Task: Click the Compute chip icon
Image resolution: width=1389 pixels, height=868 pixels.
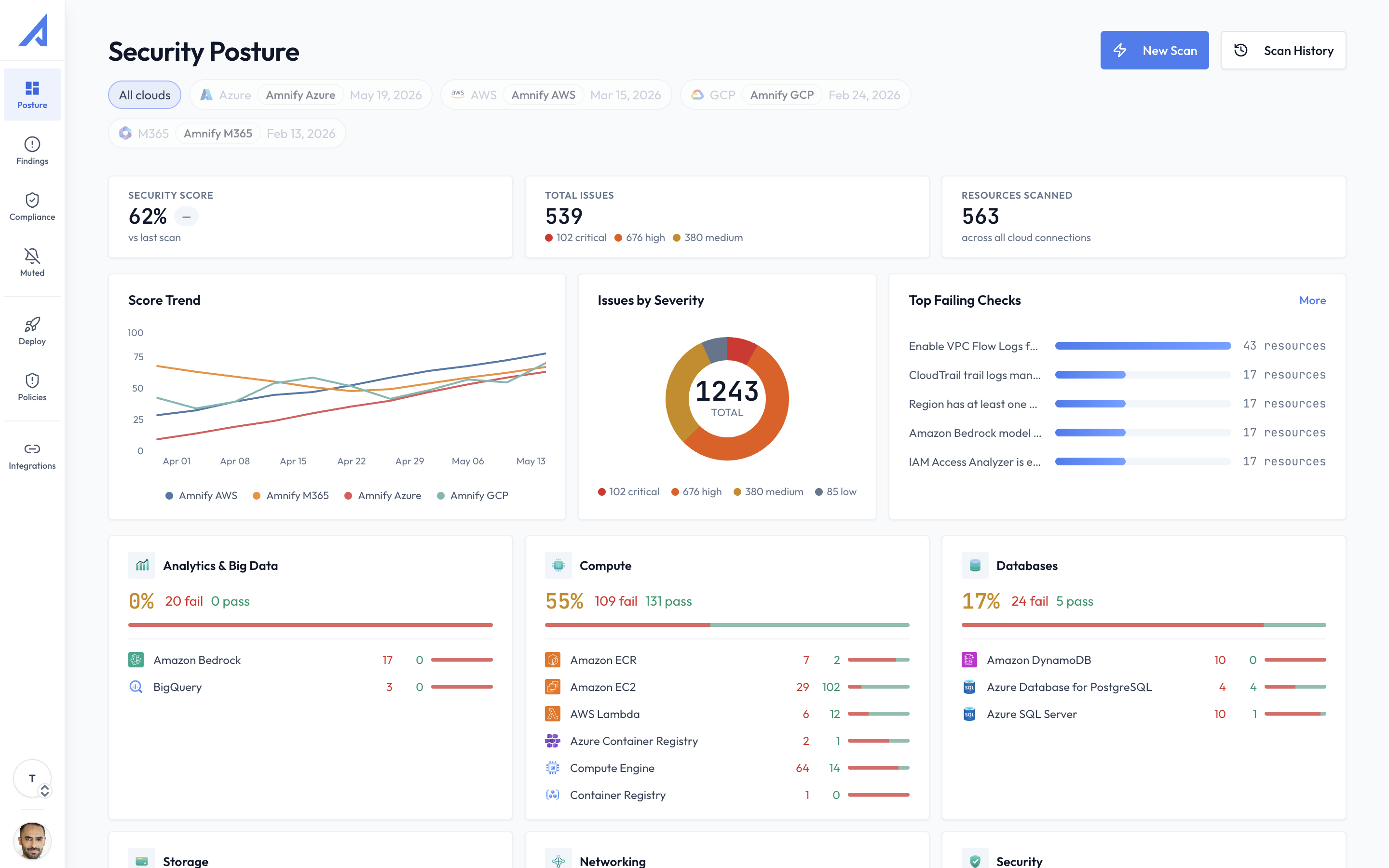Action: pos(558,566)
